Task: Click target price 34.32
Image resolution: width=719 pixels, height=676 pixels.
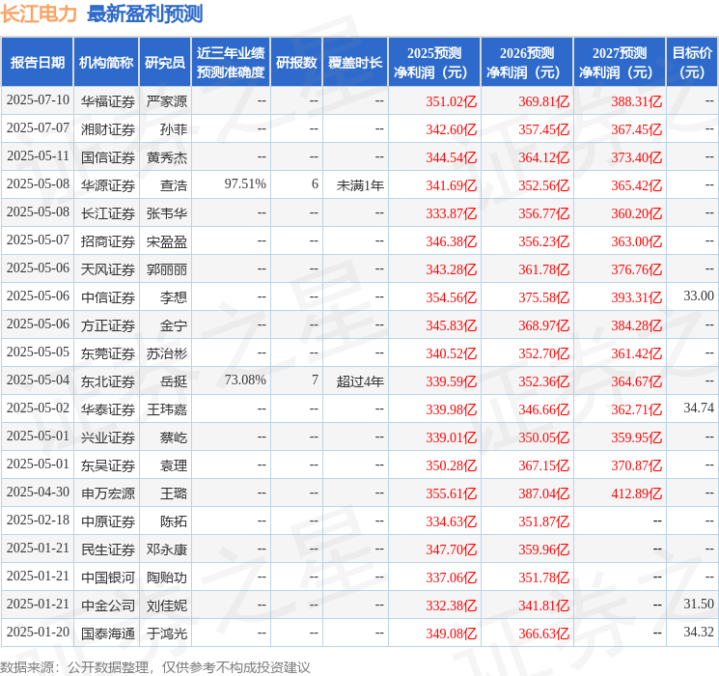Action: point(699,632)
